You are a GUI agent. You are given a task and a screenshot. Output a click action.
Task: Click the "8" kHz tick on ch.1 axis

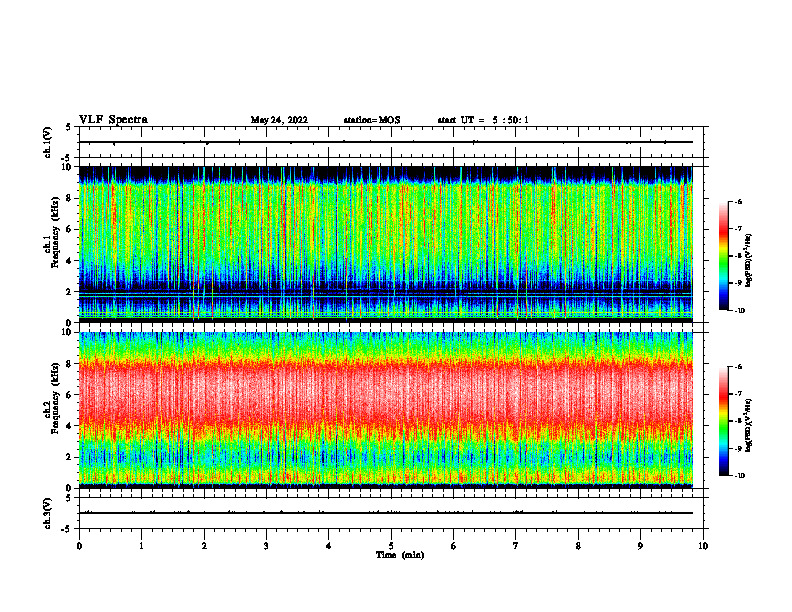click(x=70, y=198)
